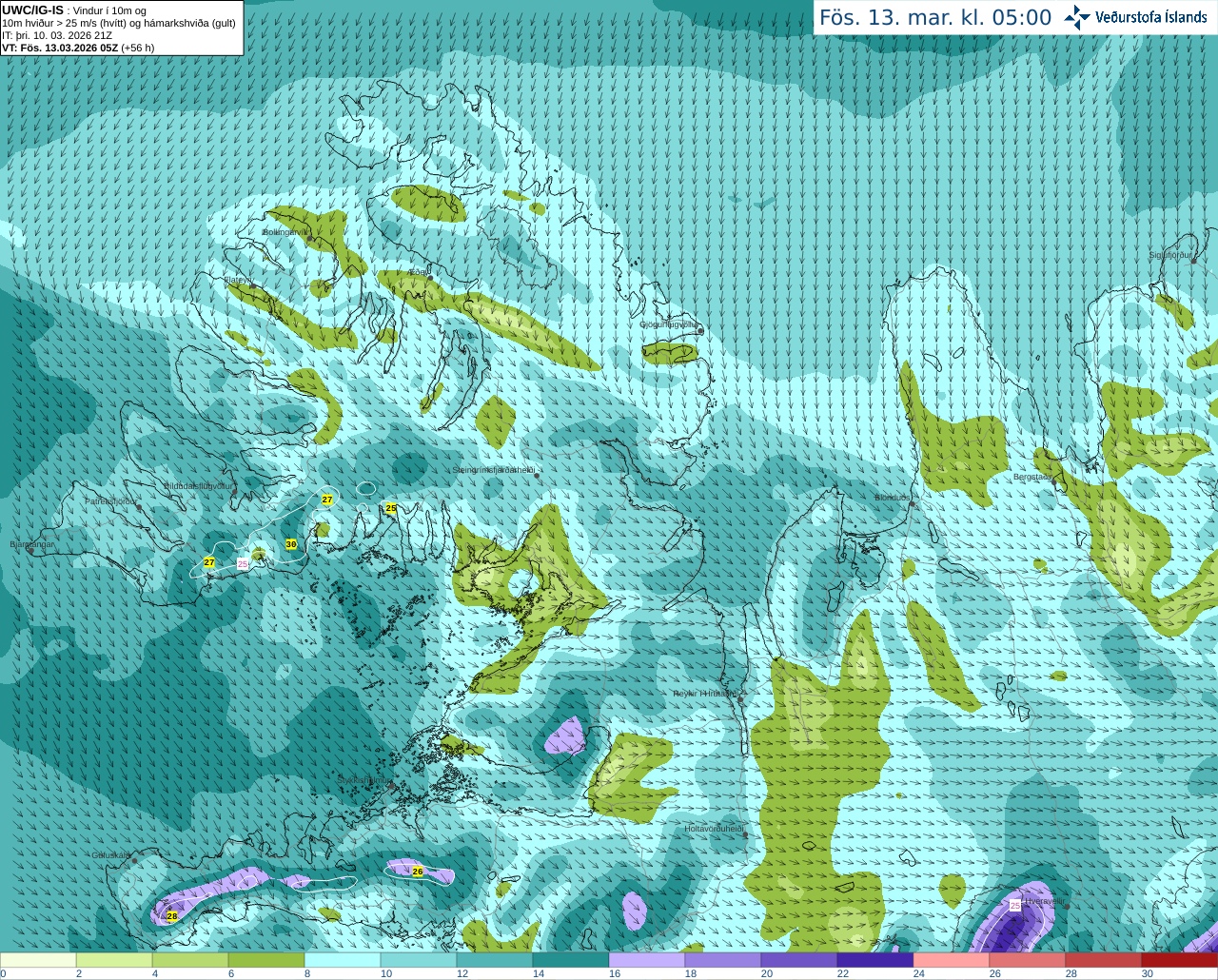Open the Veðurstofa Íslands wordmark link
This screenshot has width=1218, height=980.
1150,17
